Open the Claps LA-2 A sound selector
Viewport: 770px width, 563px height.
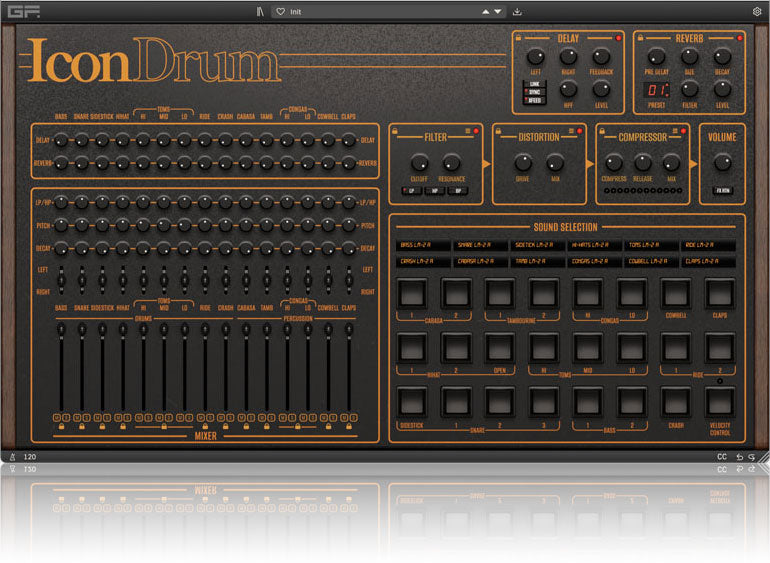pyautogui.click(x=708, y=261)
